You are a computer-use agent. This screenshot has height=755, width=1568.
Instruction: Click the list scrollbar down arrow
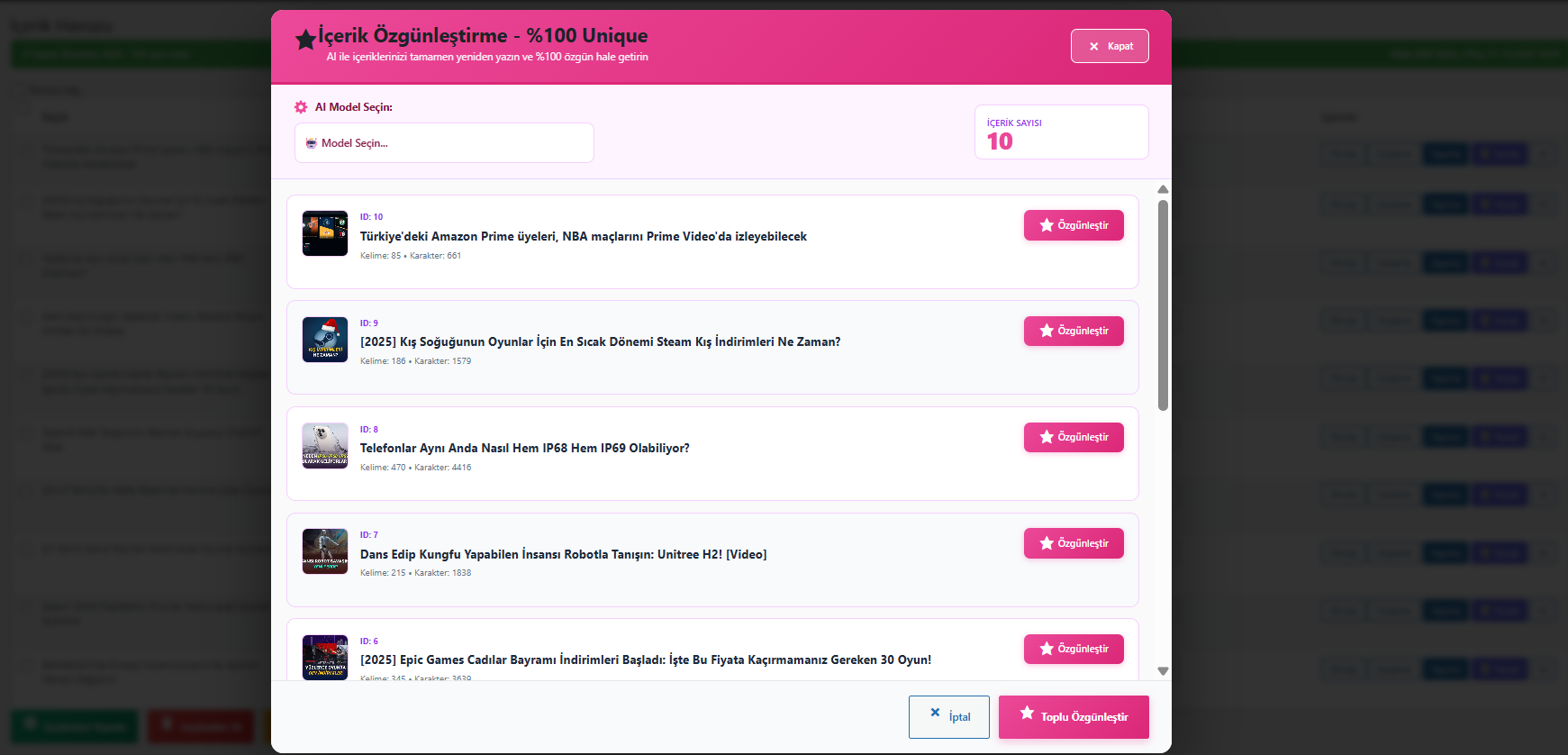point(1163,670)
